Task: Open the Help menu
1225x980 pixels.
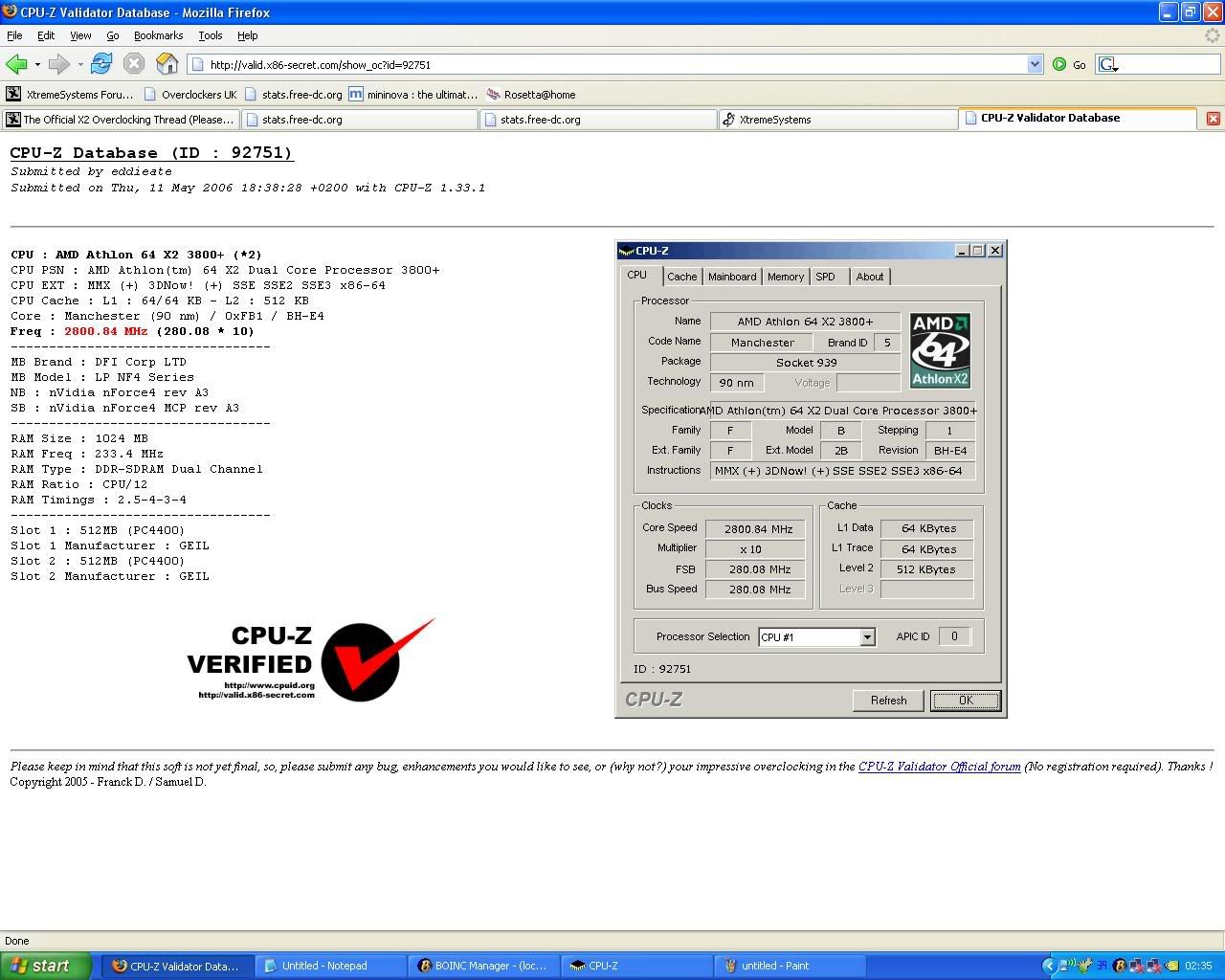Action: tap(247, 35)
